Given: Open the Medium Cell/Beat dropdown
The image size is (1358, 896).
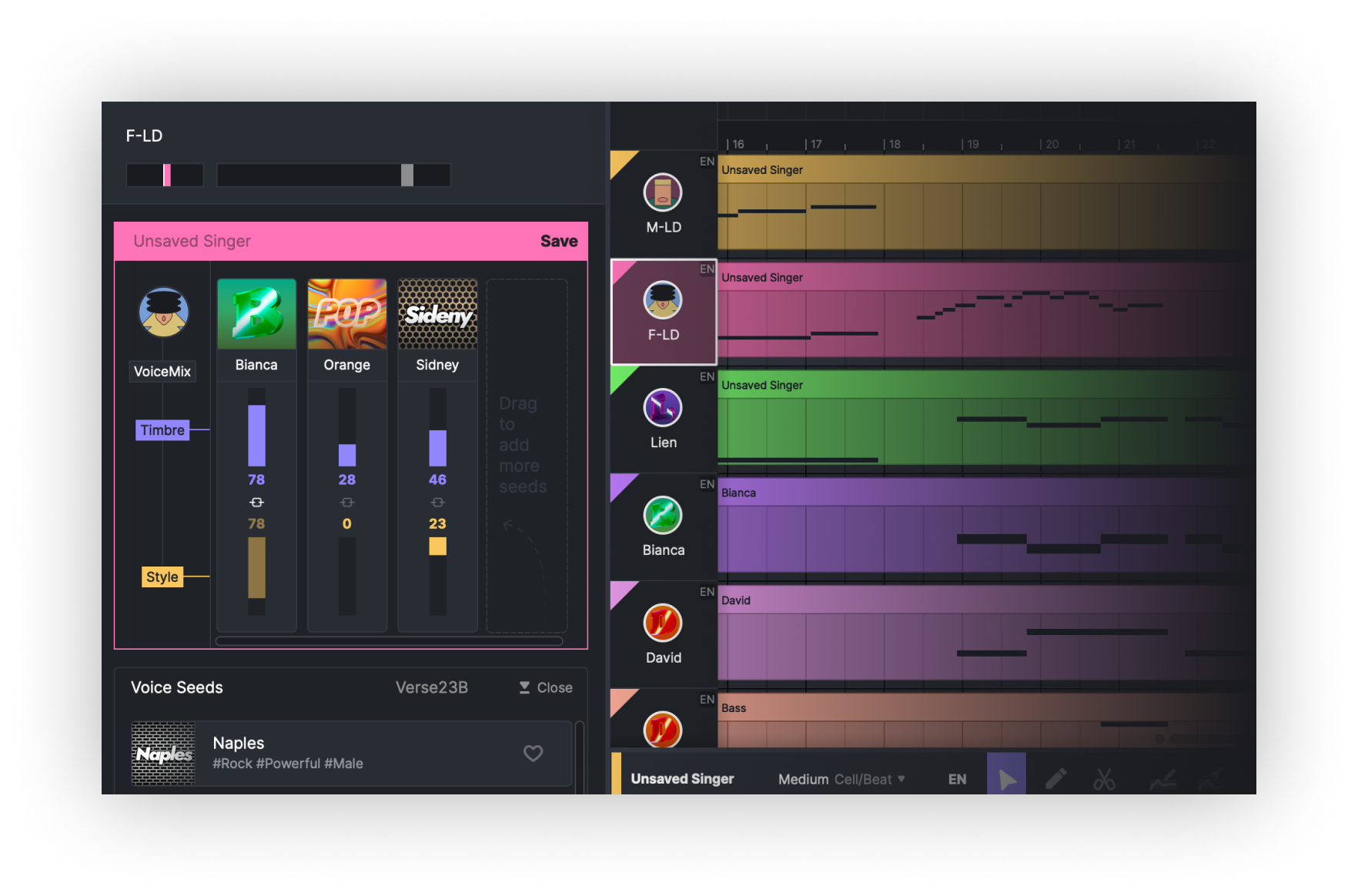Looking at the screenshot, I should point(841,779).
